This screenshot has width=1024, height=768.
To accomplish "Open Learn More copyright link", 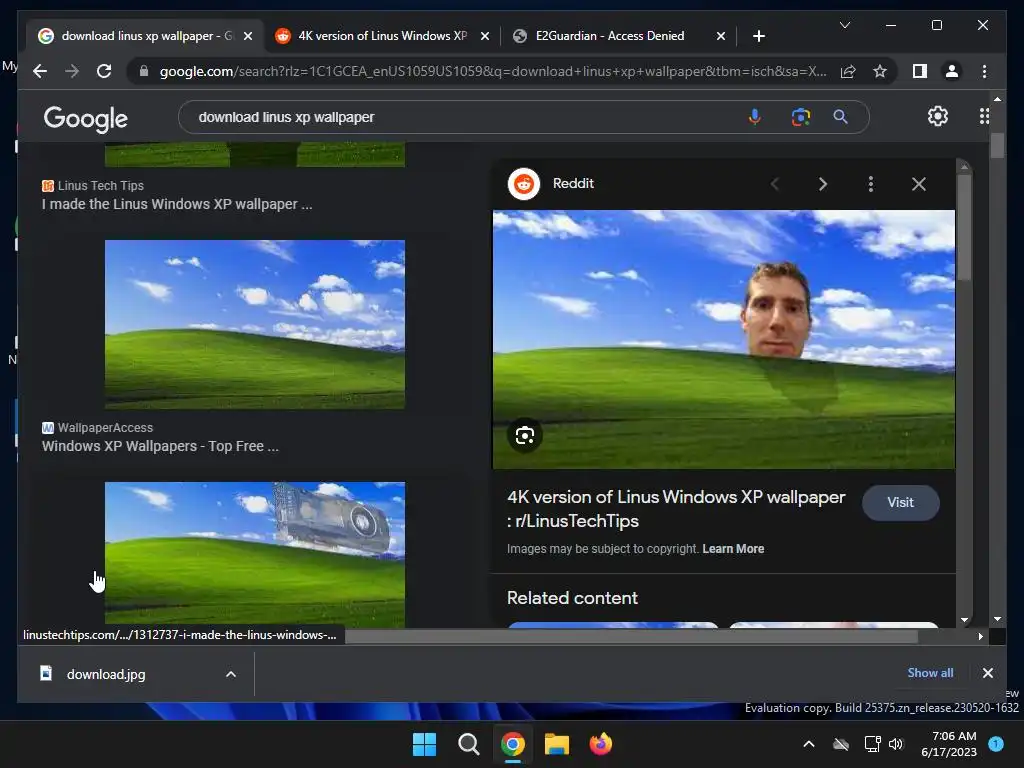I will pyautogui.click(x=733, y=549).
